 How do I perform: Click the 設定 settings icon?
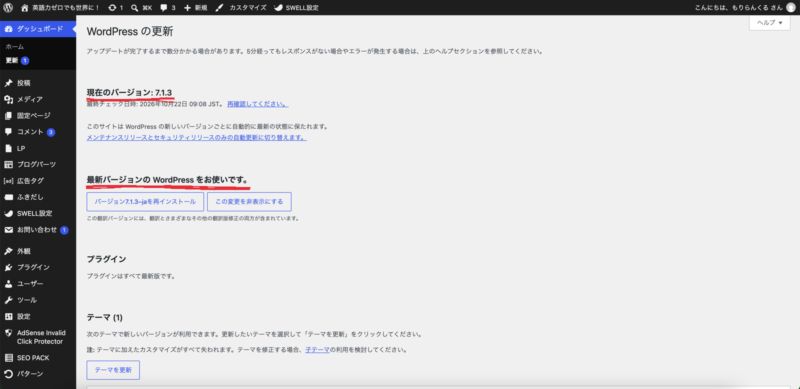pos(8,317)
